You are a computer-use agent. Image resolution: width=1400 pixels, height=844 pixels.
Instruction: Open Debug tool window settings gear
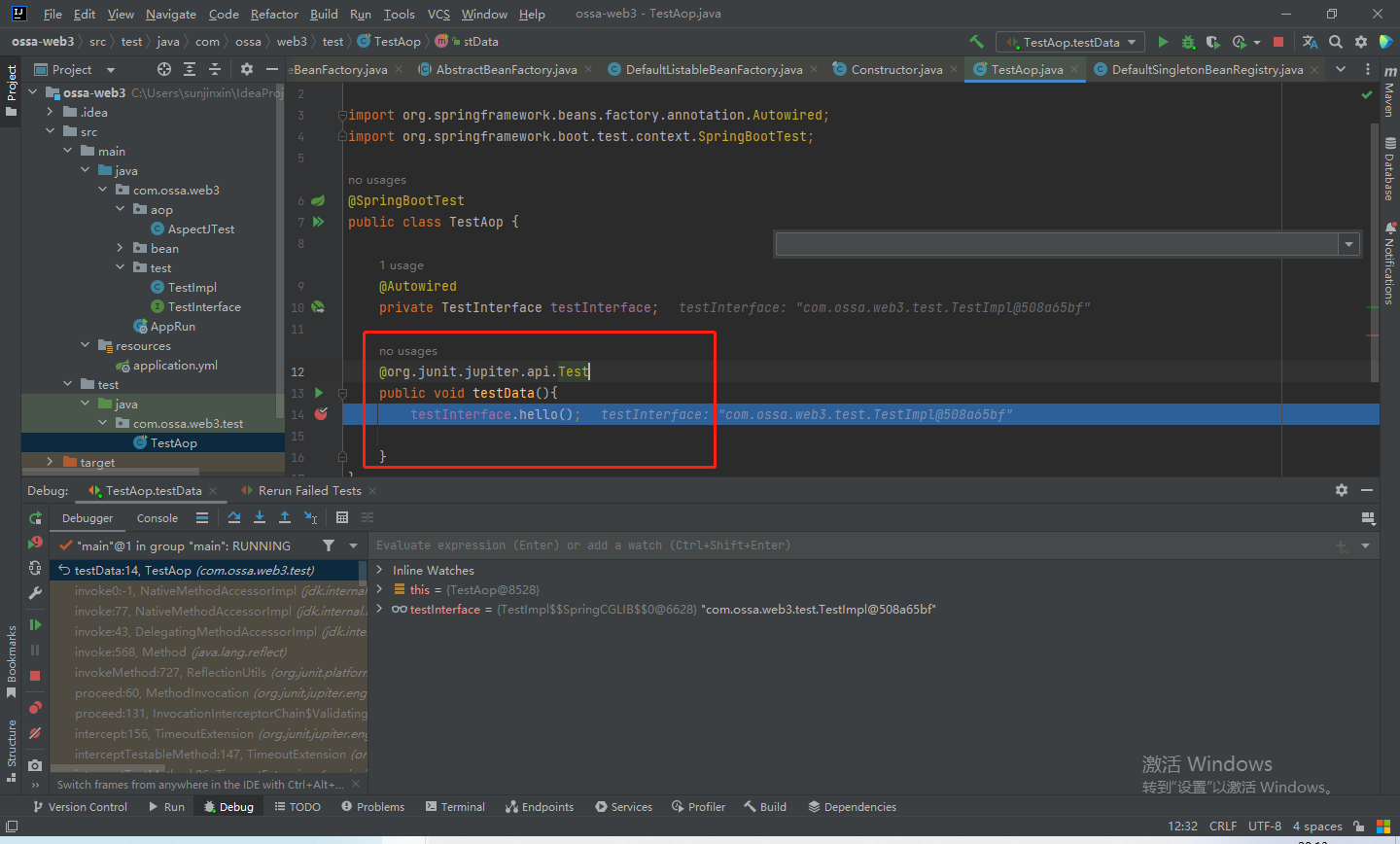[1342, 490]
